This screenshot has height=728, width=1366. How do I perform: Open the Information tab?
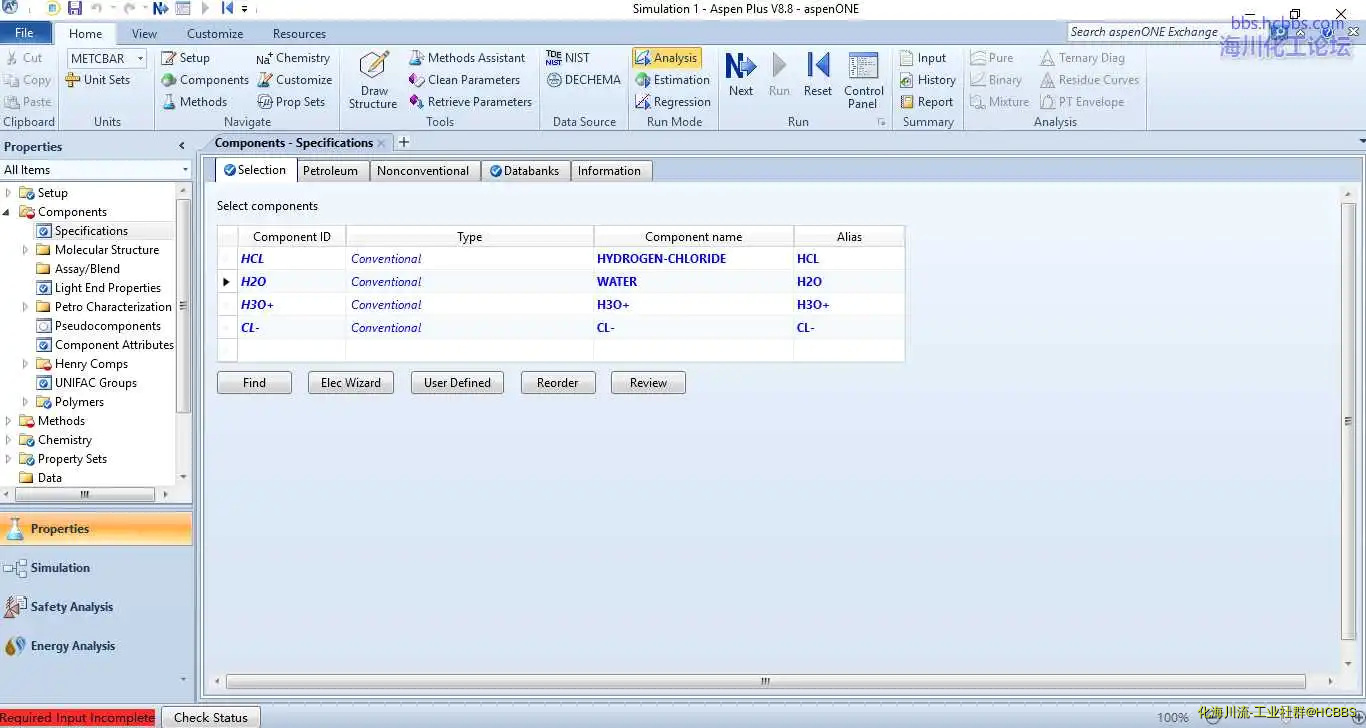[x=609, y=171]
